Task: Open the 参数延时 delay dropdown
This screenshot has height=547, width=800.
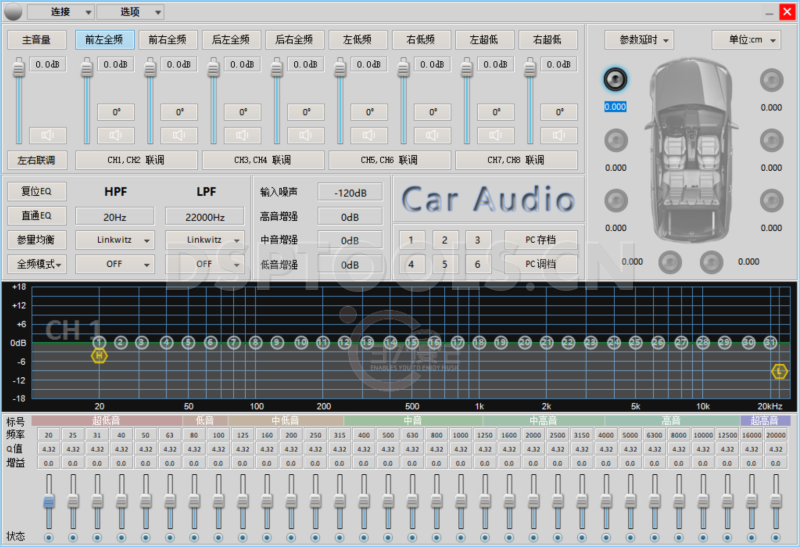Action: pyautogui.click(x=639, y=40)
